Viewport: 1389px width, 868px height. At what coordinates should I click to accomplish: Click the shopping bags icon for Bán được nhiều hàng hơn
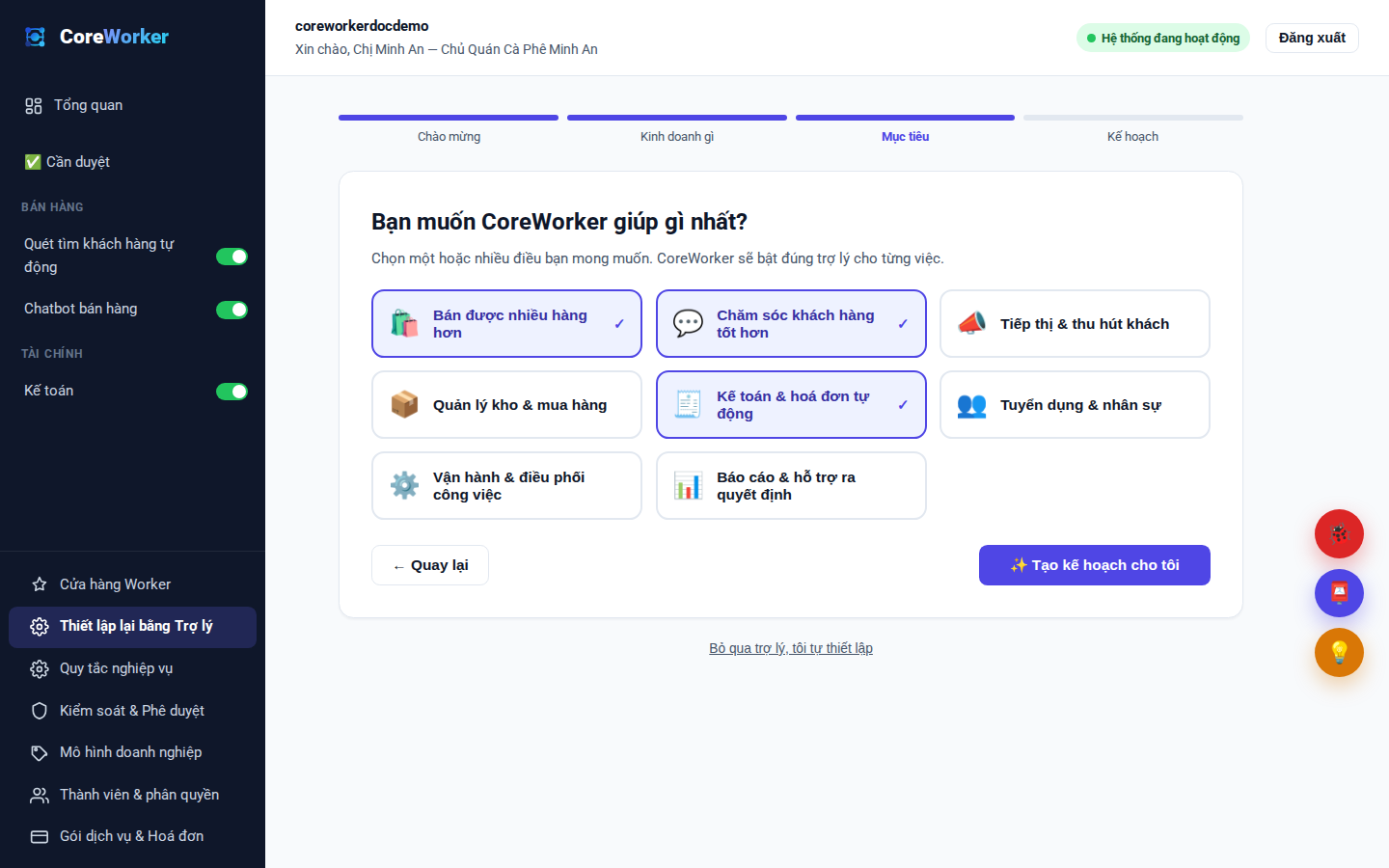[404, 324]
